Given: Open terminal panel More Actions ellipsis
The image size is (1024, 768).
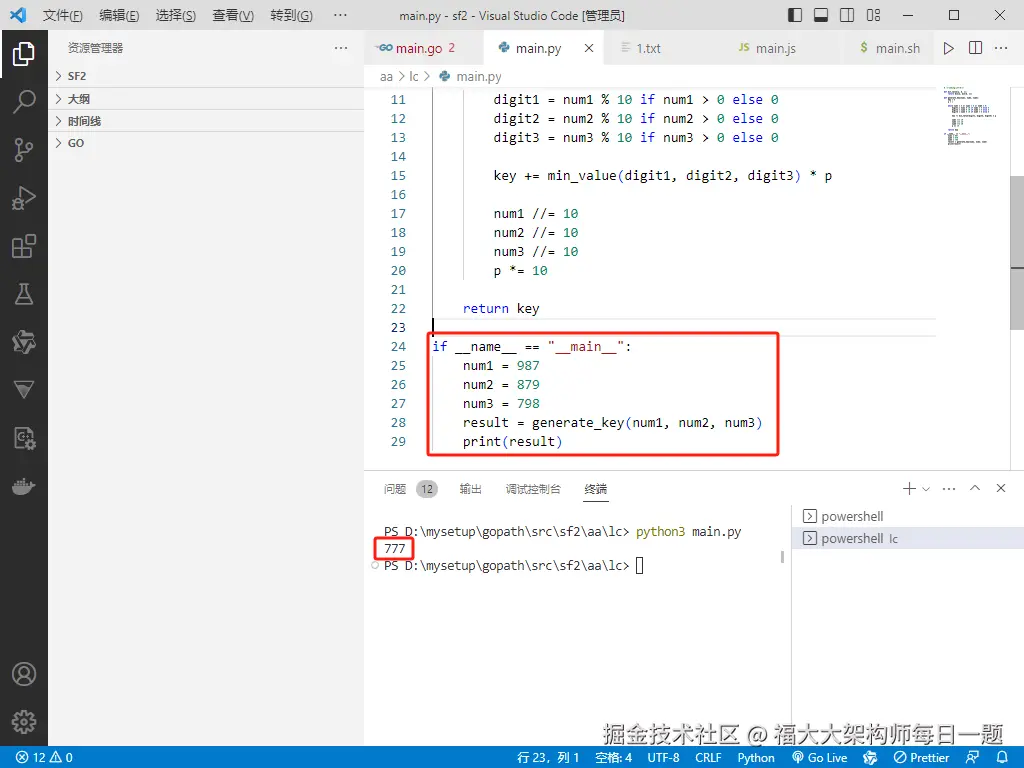Looking at the screenshot, I should coord(949,488).
